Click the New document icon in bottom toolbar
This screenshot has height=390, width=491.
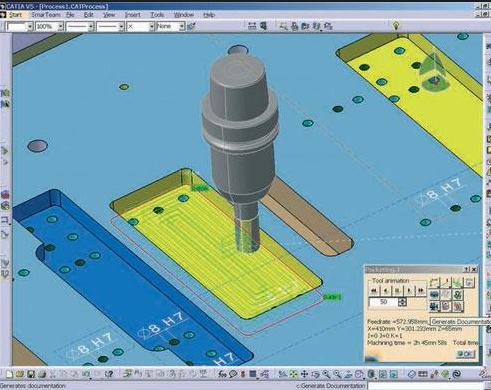pyautogui.click(x=9, y=374)
